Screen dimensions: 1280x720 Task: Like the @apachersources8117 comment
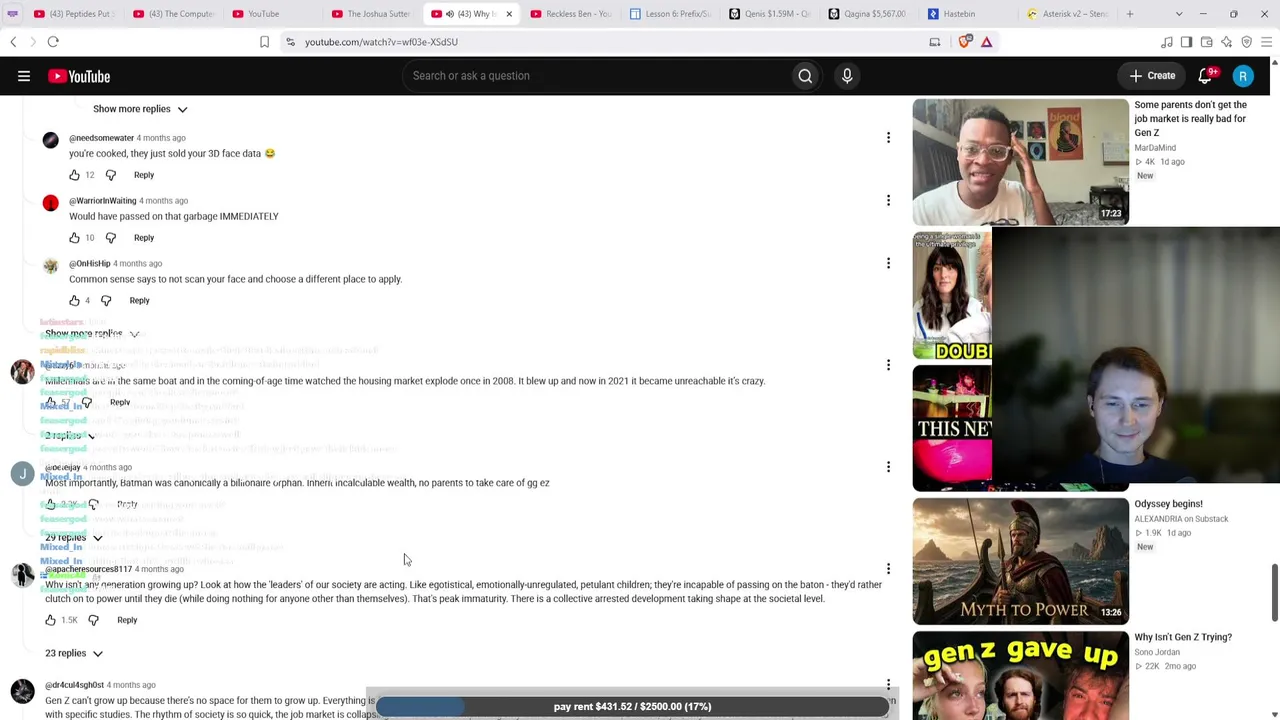click(x=50, y=620)
